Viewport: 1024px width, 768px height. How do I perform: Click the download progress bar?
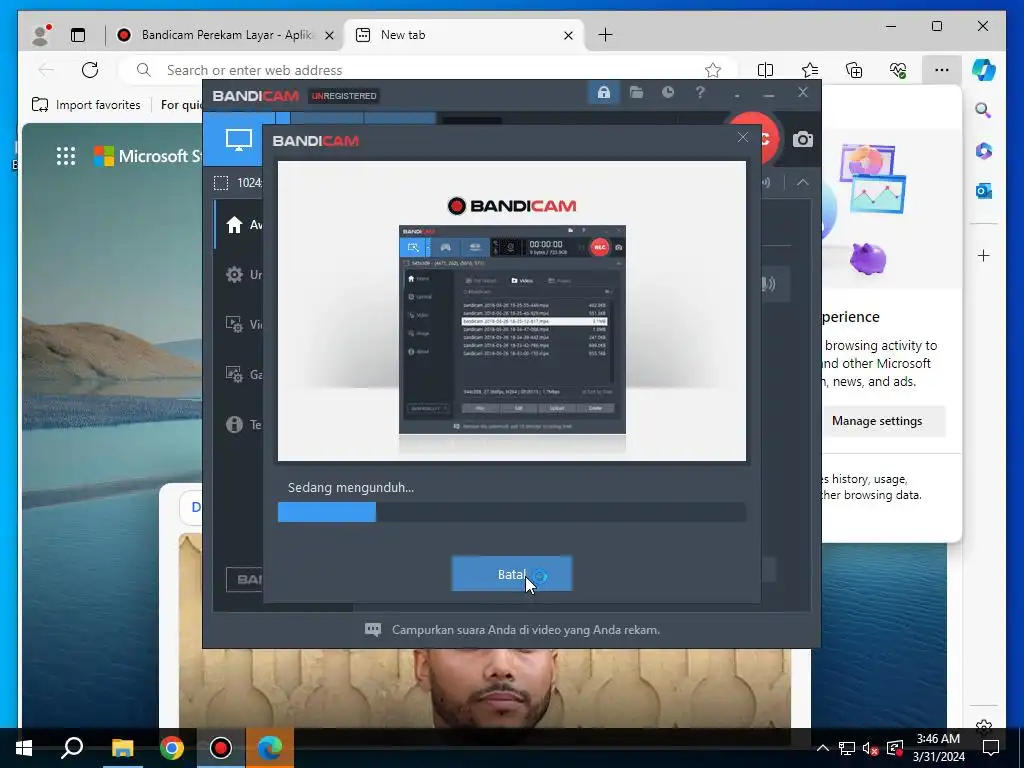[x=511, y=512]
